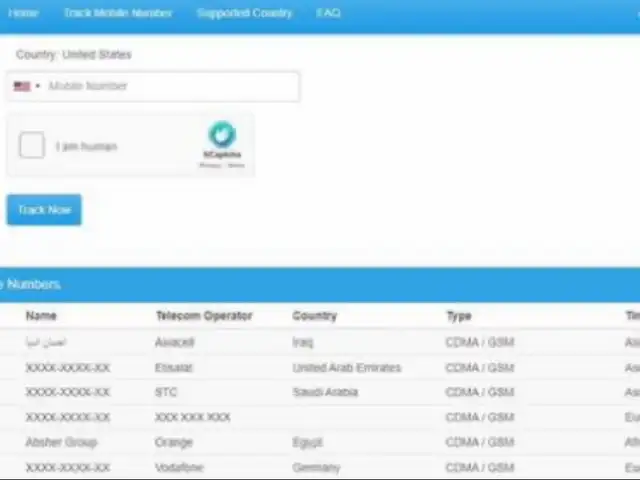Open the country code dropdown arrow
Image resolution: width=640 pixels, height=480 pixels.
click(x=38, y=86)
